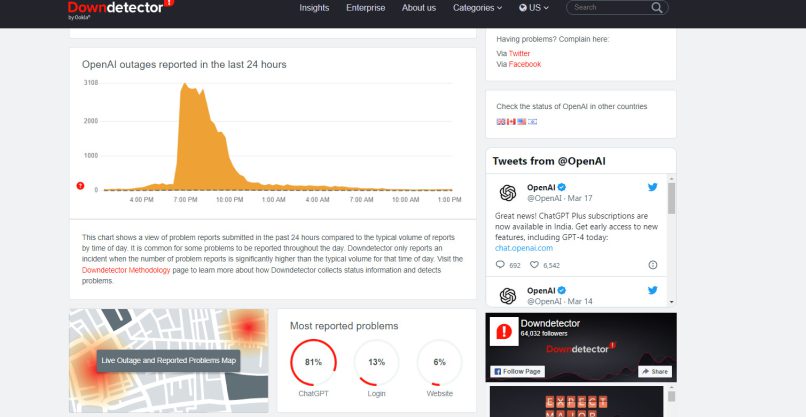
Task: Expand the Categories dropdown menu
Action: (x=477, y=8)
